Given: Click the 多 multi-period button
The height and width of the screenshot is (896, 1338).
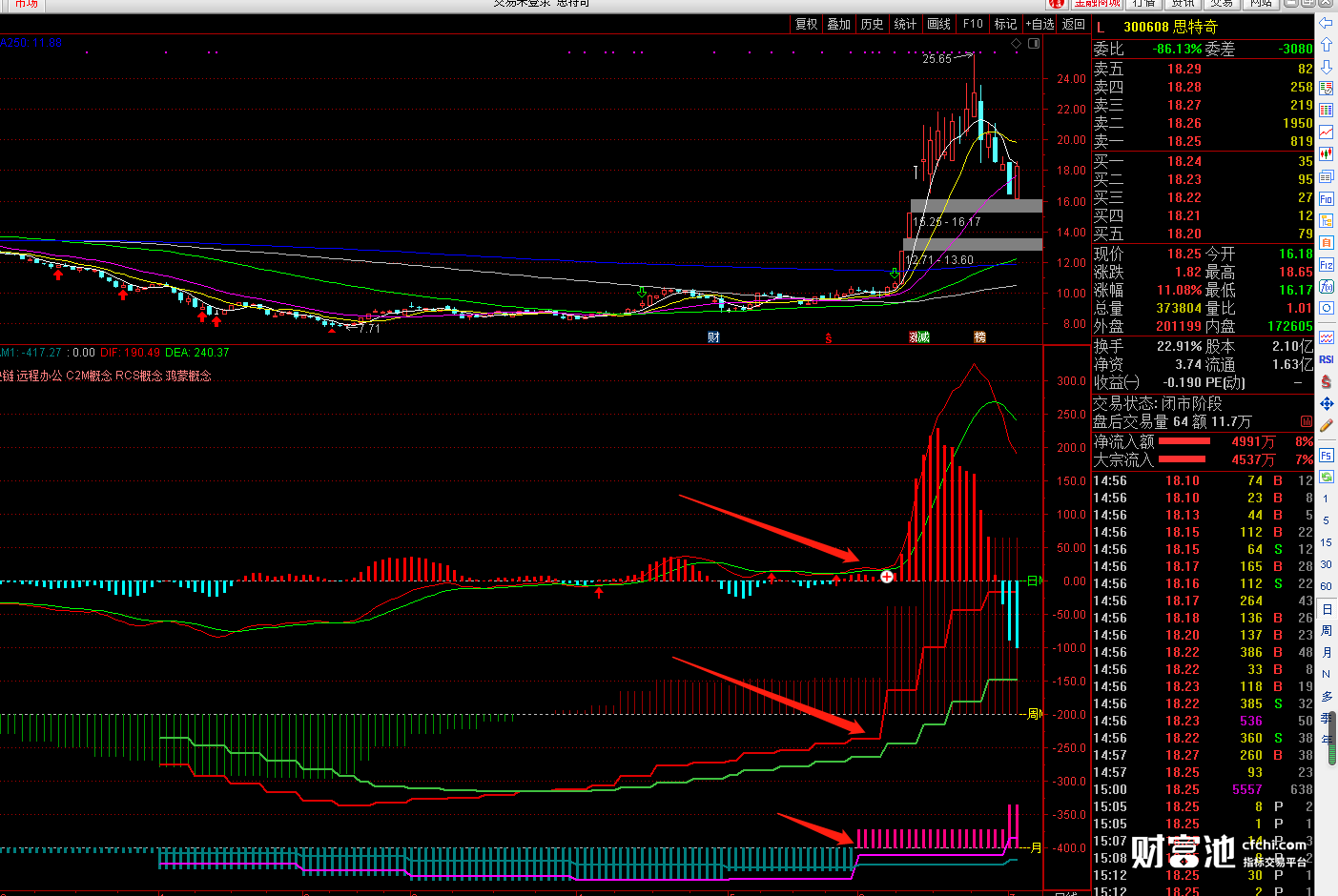Looking at the screenshot, I should pyautogui.click(x=1326, y=697).
